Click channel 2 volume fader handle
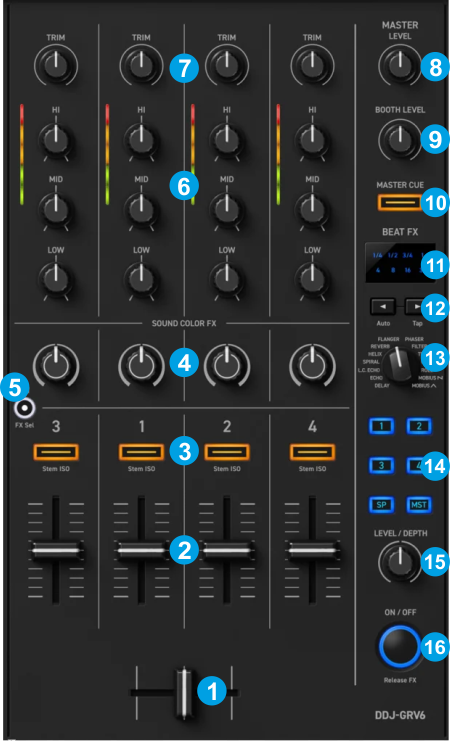 [227, 550]
